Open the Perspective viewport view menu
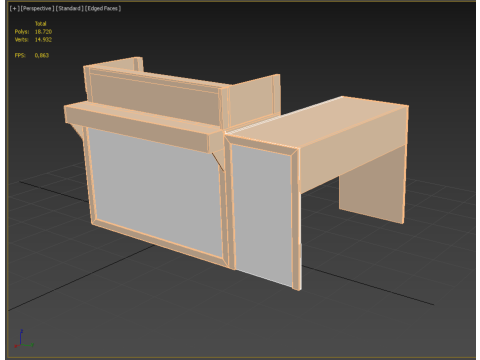480x360 pixels. (37, 8)
